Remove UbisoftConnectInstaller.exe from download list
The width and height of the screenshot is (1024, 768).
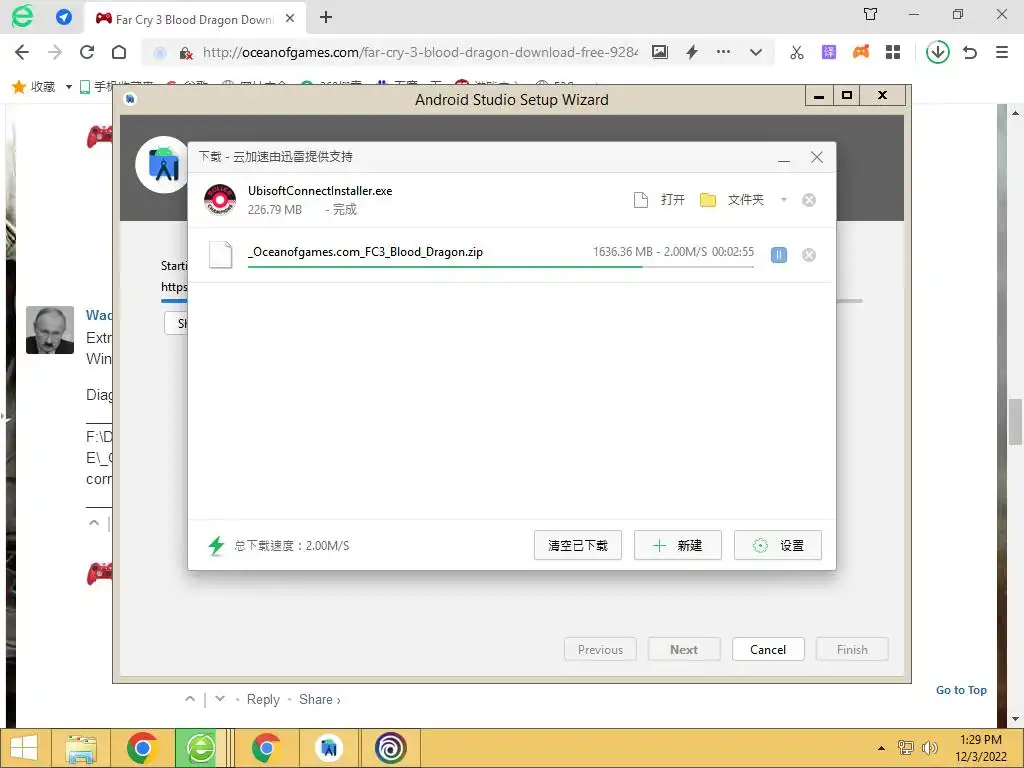pyautogui.click(x=808, y=200)
